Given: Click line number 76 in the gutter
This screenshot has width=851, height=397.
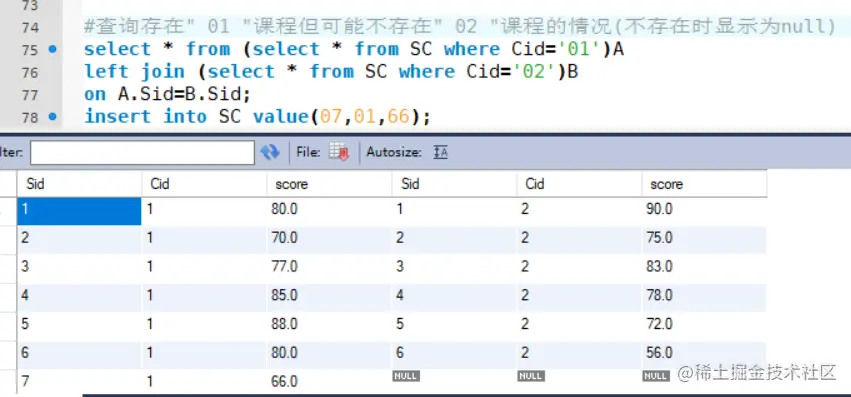Looking at the screenshot, I should pos(29,72).
